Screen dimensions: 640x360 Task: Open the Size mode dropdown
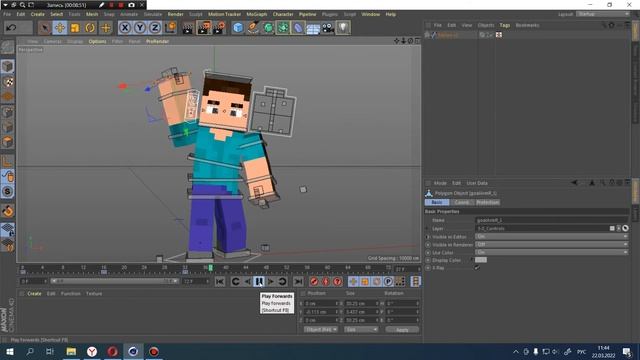(x=361, y=329)
